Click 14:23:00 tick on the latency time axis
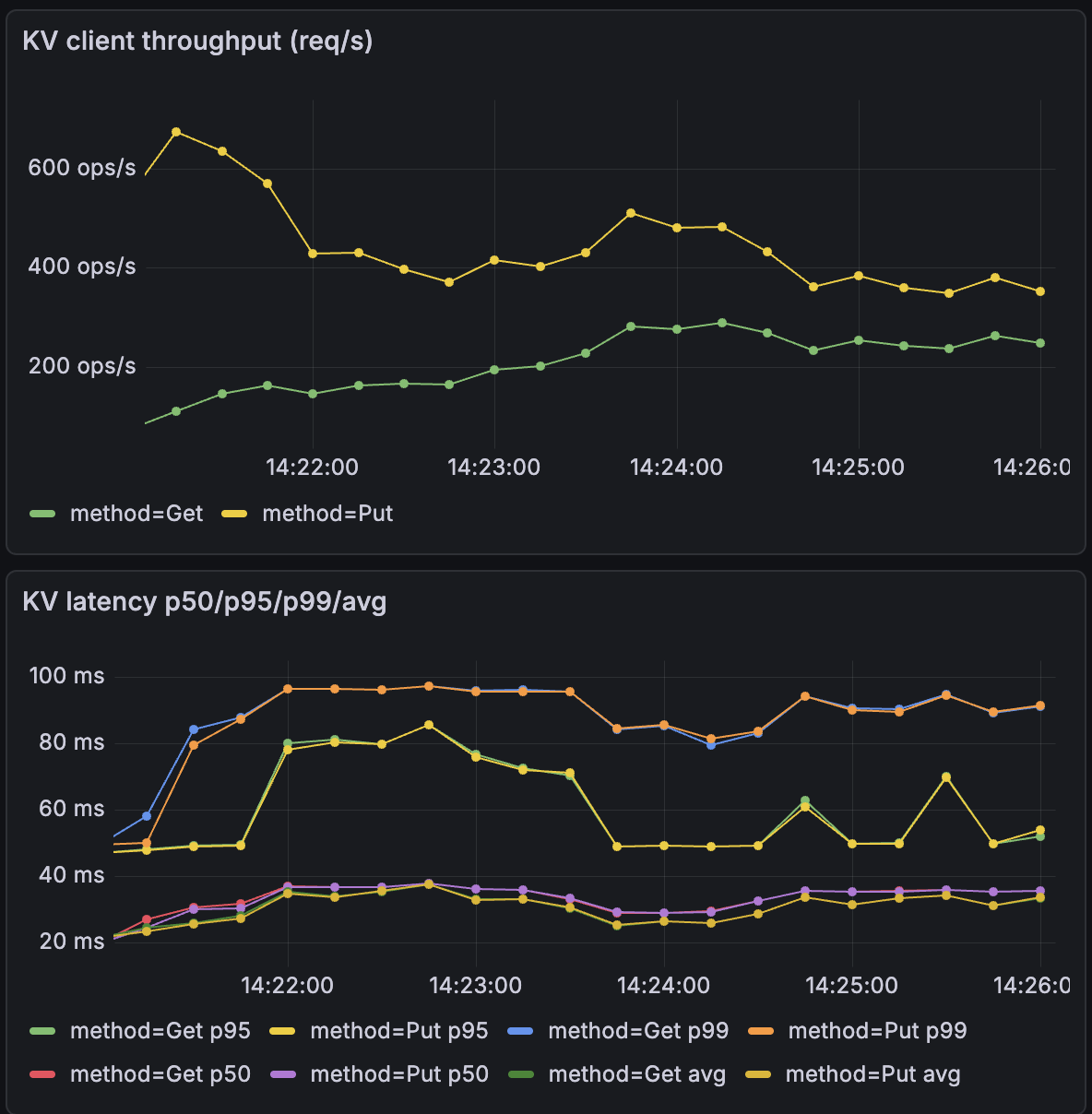Screen dimensions: 1092x1114 [475, 986]
